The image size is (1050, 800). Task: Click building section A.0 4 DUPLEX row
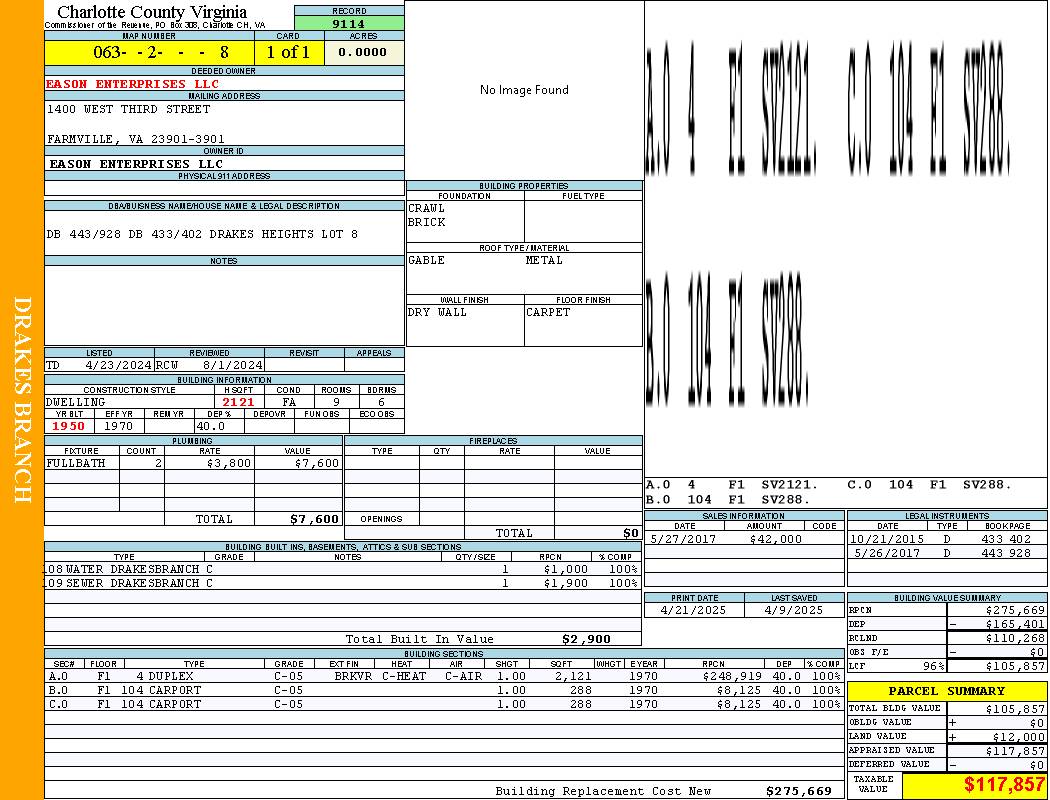(x=445, y=677)
